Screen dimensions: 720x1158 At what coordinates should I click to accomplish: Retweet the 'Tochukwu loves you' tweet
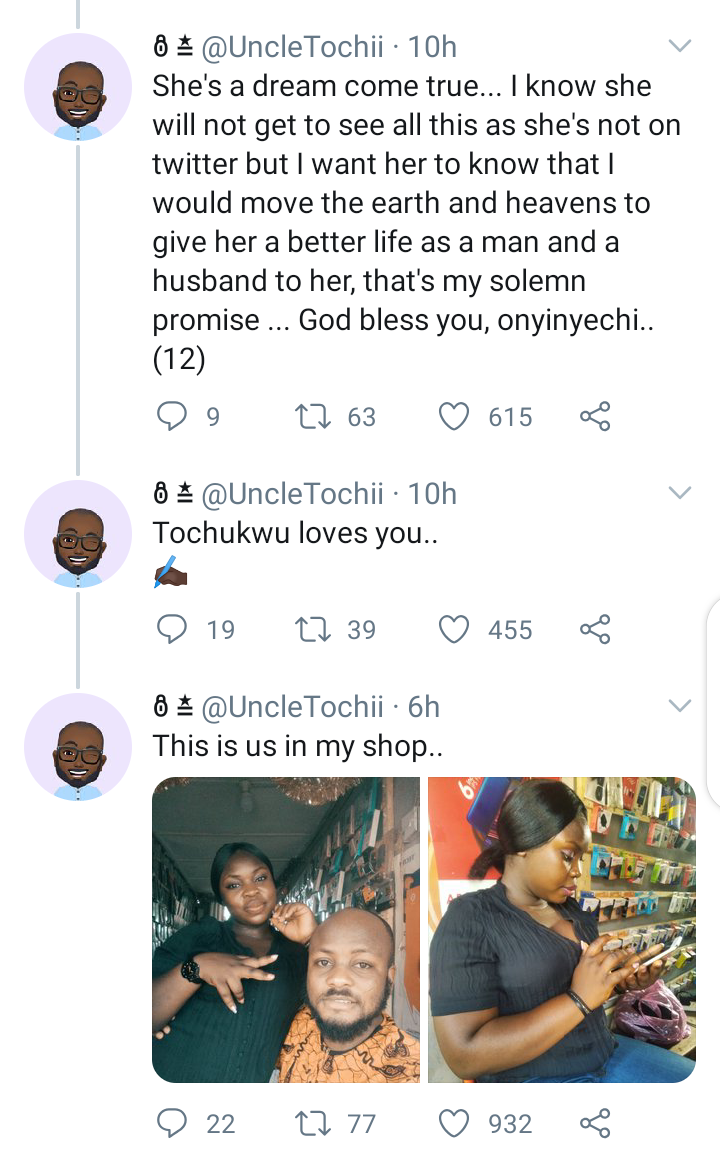tap(313, 629)
